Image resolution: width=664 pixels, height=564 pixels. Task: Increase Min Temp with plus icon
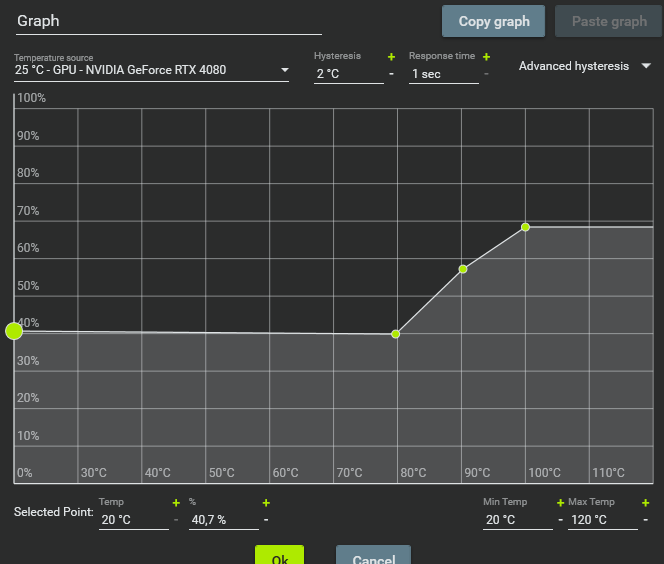560,503
